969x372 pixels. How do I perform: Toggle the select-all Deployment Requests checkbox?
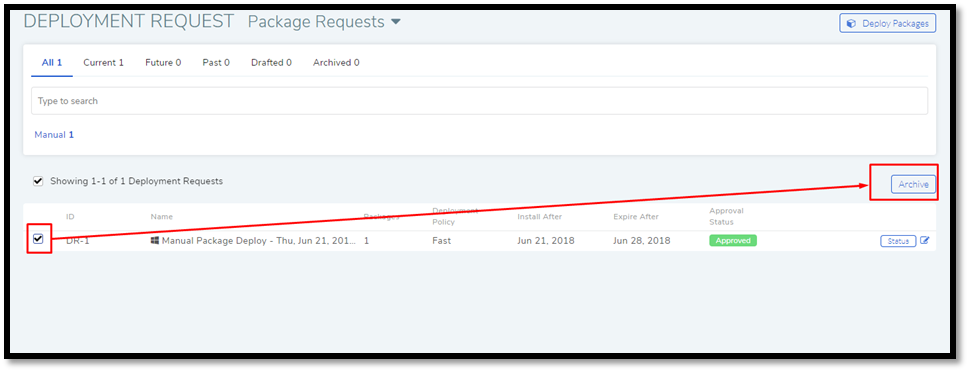38,182
